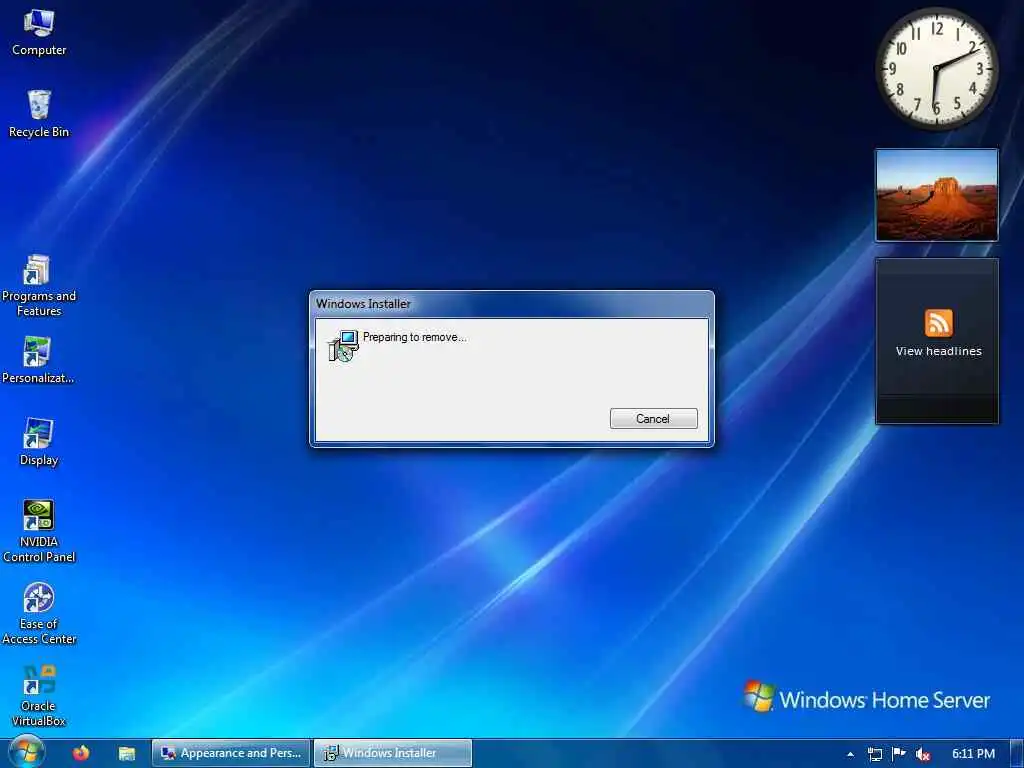This screenshot has width=1024, height=768.
Task: Click the 'Preparing to remove...' message
Action: 415,337
